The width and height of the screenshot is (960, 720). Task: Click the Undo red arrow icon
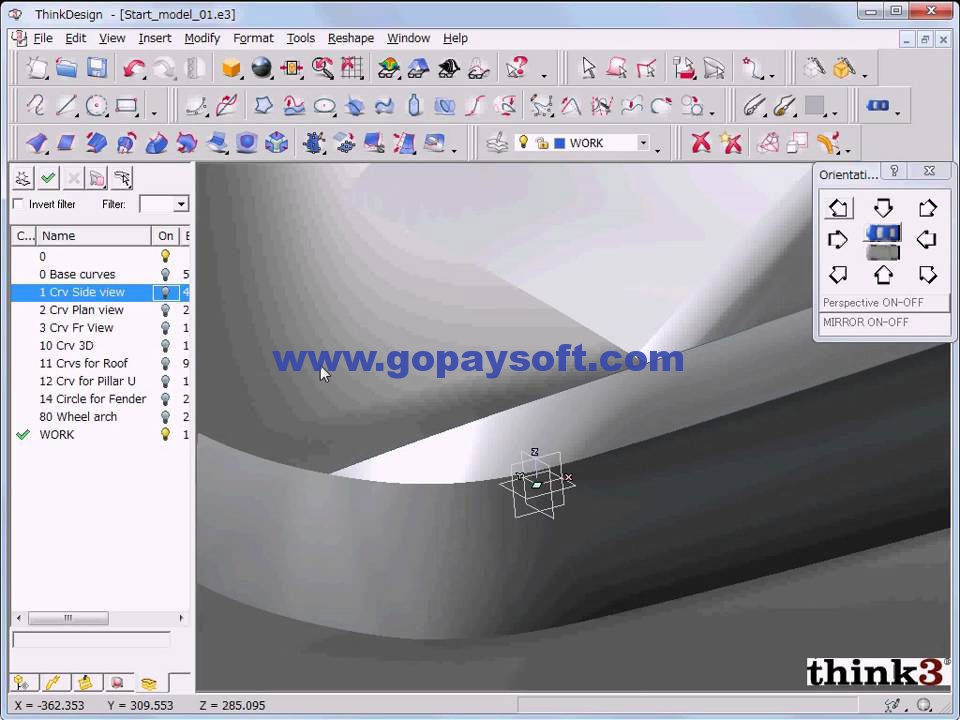(x=133, y=67)
